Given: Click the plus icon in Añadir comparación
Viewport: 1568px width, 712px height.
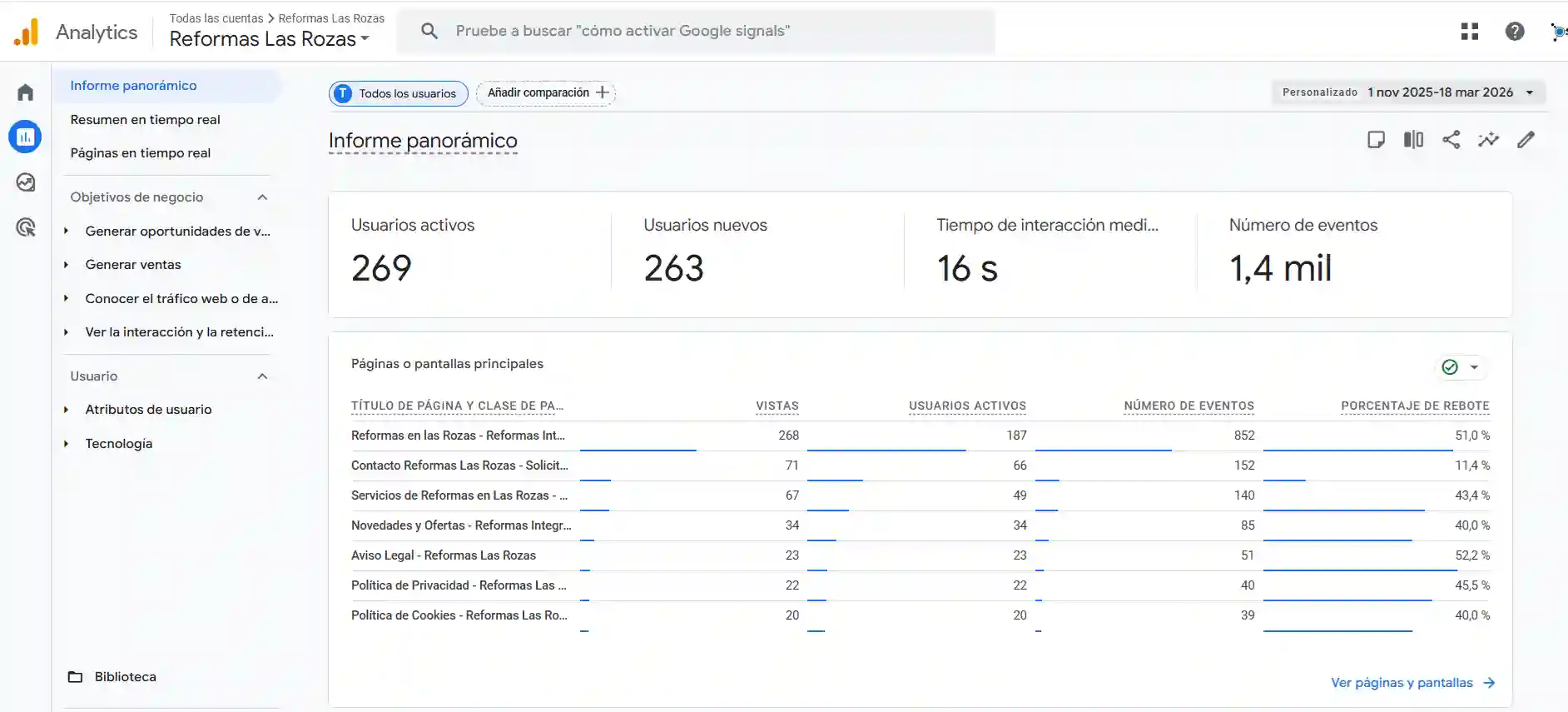Looking at the screenshot, I should click(603, 92).
